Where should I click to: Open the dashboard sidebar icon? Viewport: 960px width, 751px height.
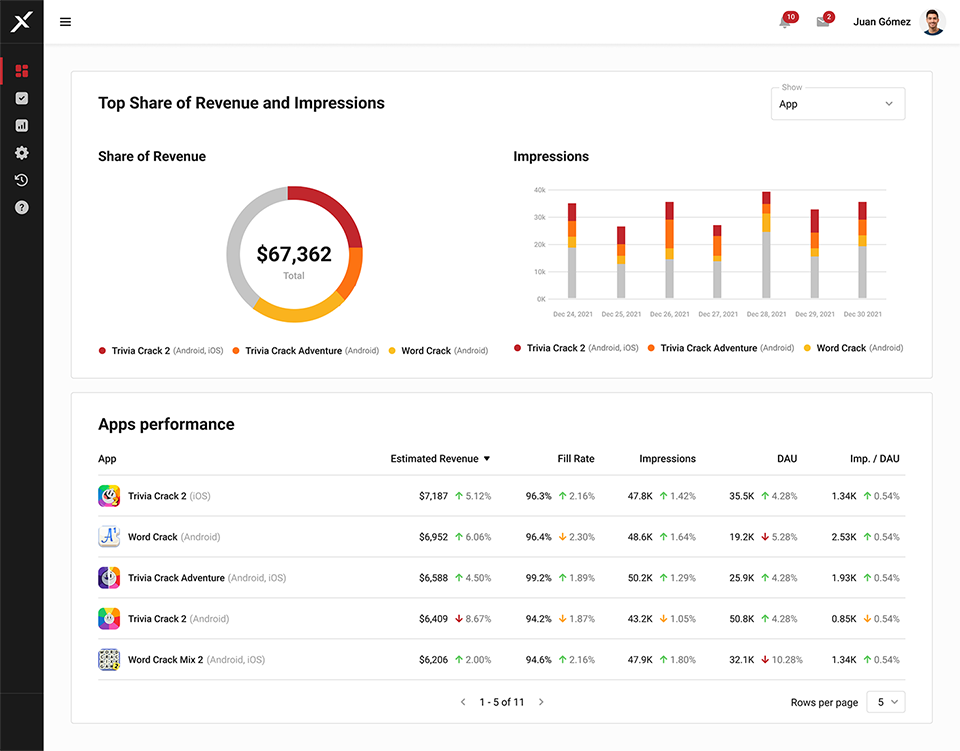(21, 71)
